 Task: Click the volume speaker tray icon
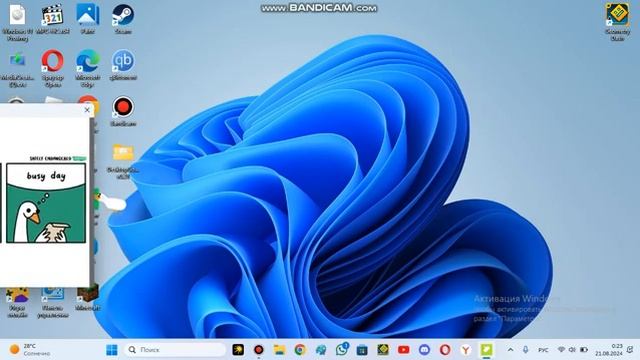(x=572, y=350)
